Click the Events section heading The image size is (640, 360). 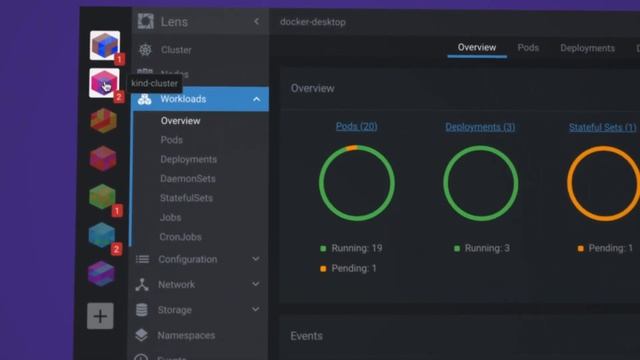(307, 336)
